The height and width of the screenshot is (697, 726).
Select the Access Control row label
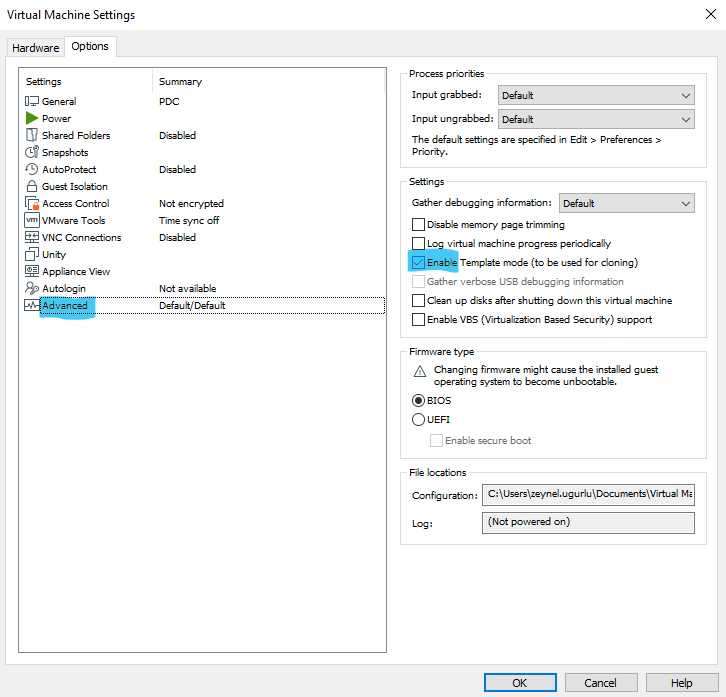pyautogui.click(x=75, y=203)
